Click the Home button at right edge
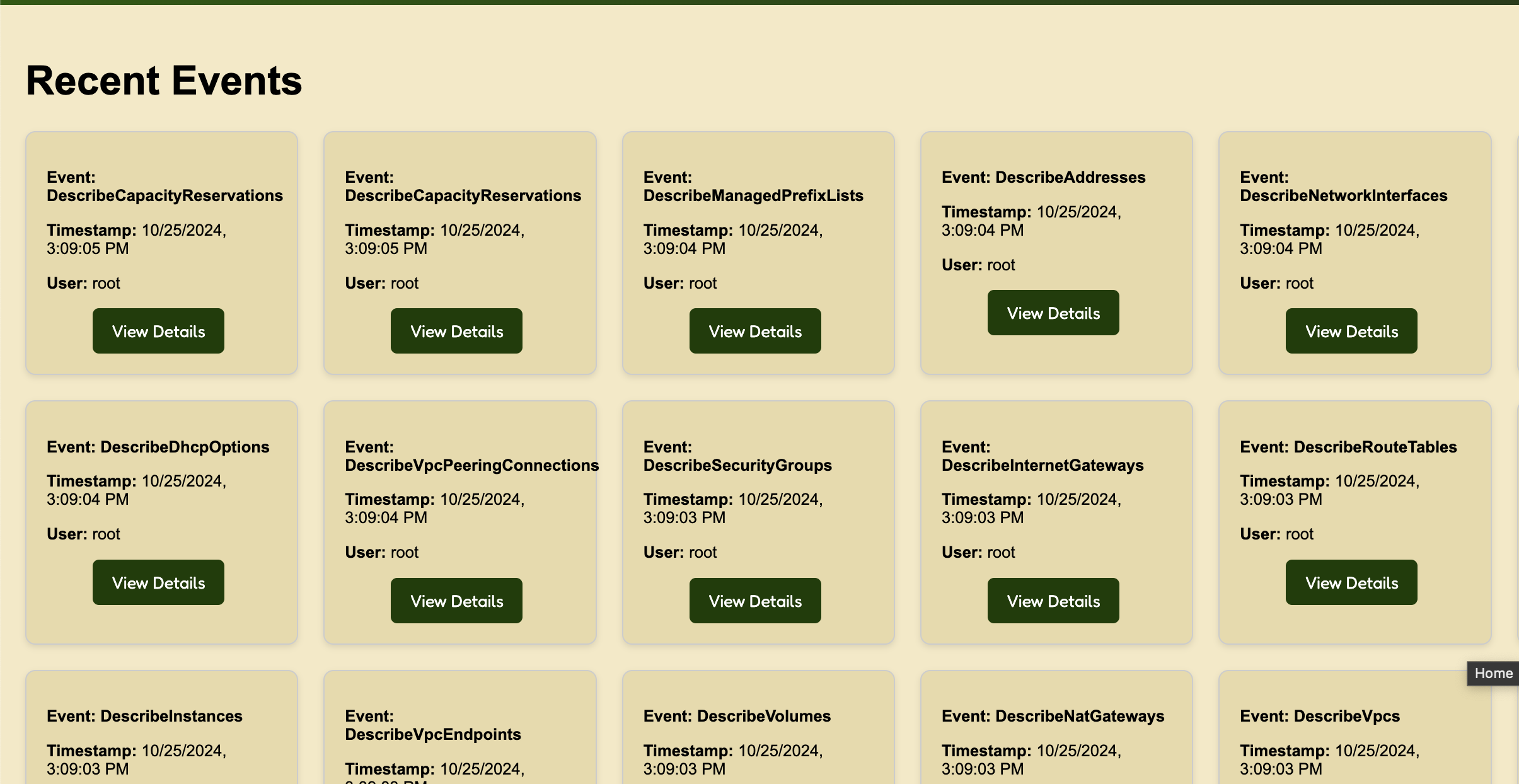Viewport: 1519px width, 784px height. (x=1493, y=673)
